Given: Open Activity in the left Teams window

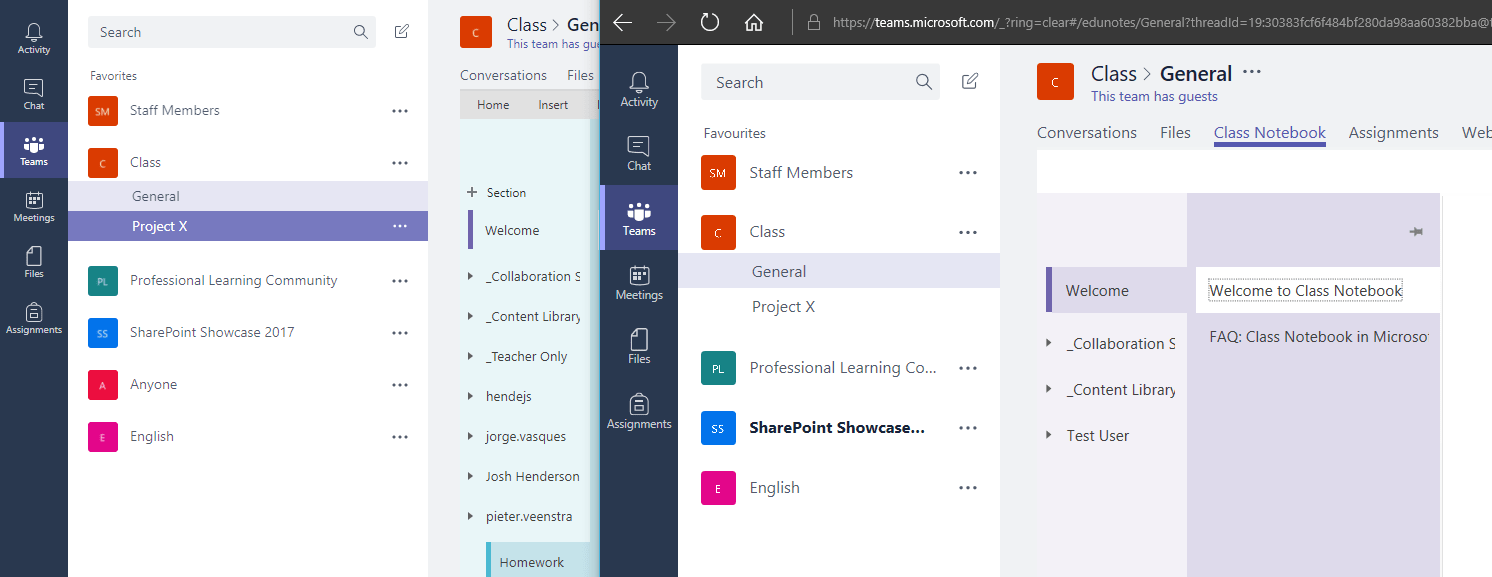Looking at the screenshot, I should tap(34, 38).
